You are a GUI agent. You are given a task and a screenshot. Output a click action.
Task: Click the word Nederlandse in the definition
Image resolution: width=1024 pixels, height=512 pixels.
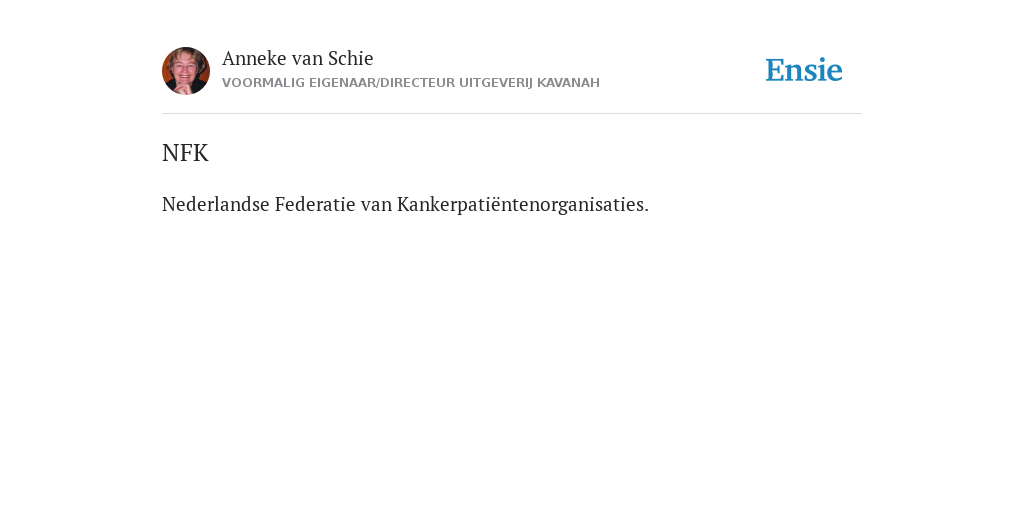[x=216, y=204]
